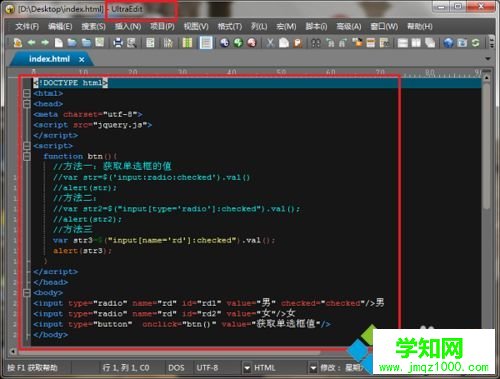This screenshot has width=500, height=379.
Task: Collapse the <html> fold marker
Action: click(27, 93)
